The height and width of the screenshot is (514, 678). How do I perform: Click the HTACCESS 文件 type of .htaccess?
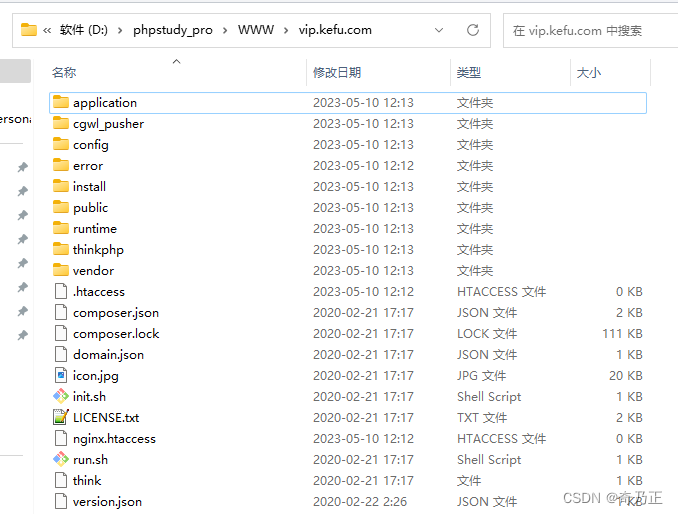[502, 292]
